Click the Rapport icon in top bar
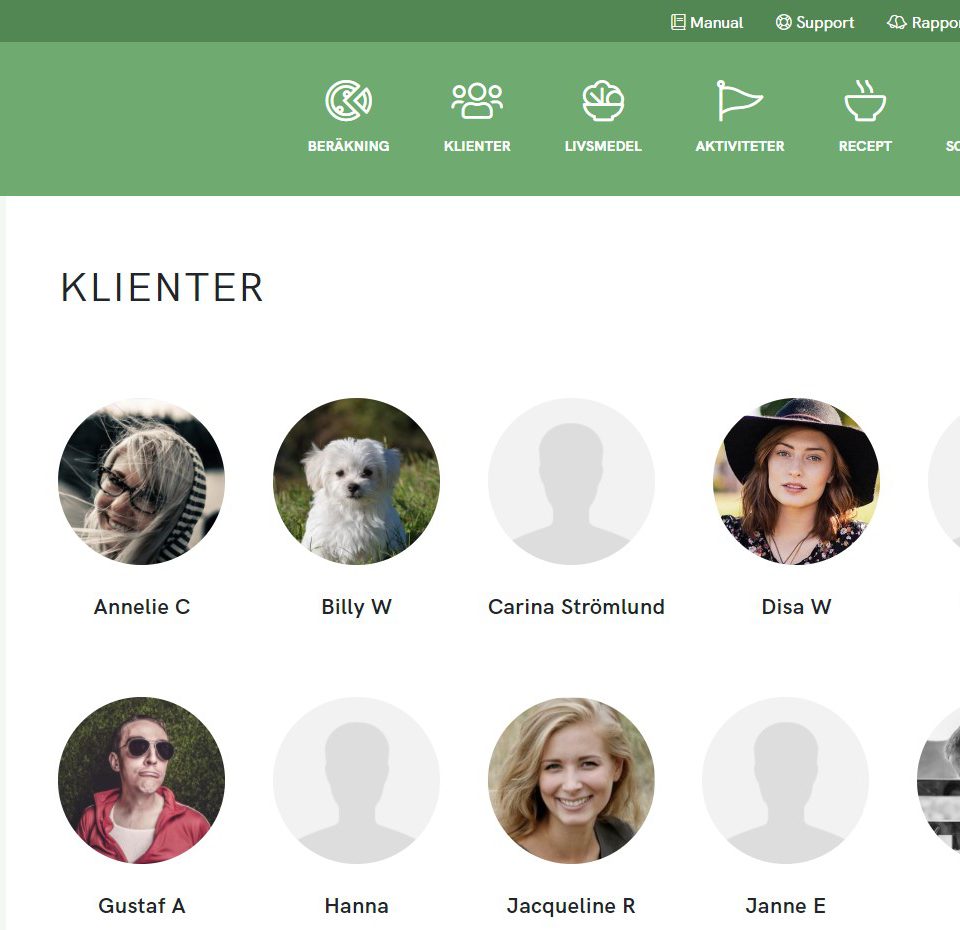This screenshot has width=960, height=930. coord(896,23)
